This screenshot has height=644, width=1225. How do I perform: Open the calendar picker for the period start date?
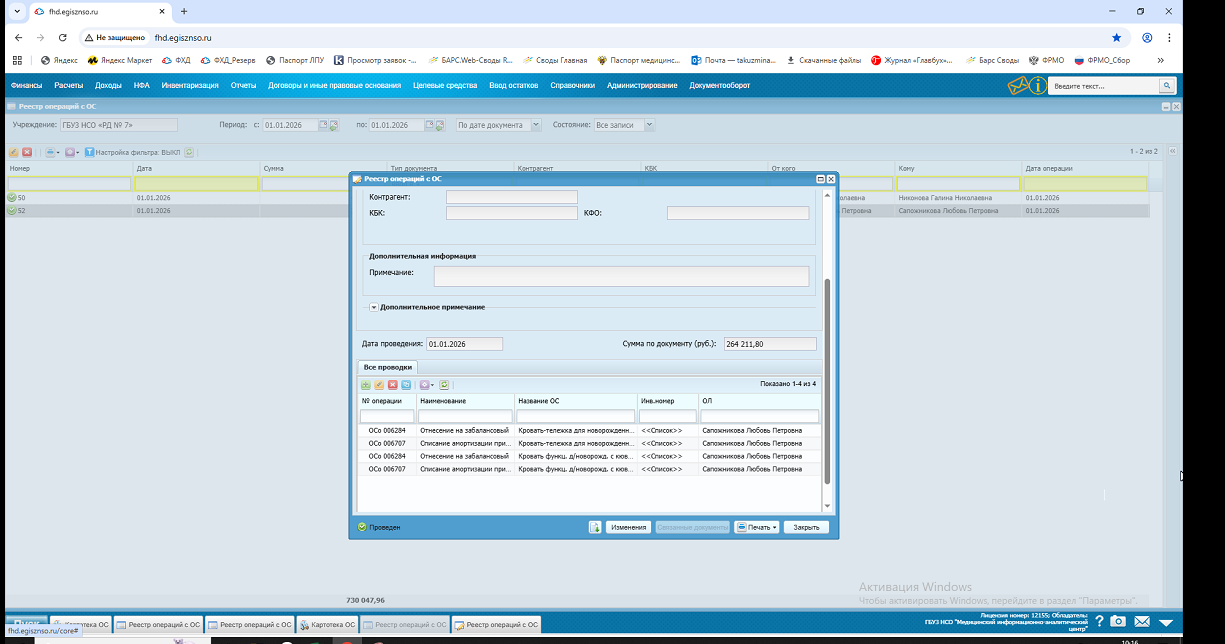(324, 125)
